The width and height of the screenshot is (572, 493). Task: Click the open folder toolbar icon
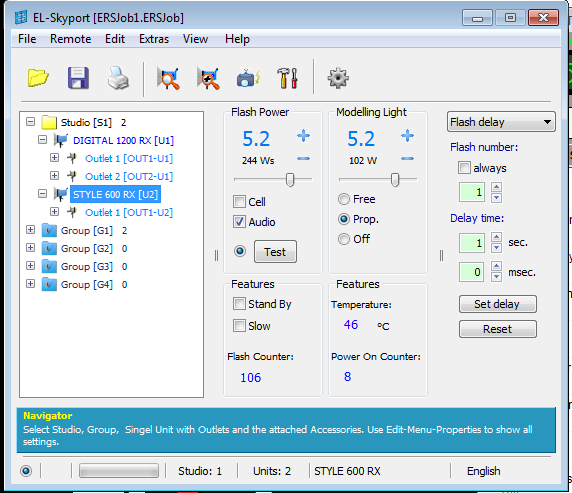click(x=38, y=78)
